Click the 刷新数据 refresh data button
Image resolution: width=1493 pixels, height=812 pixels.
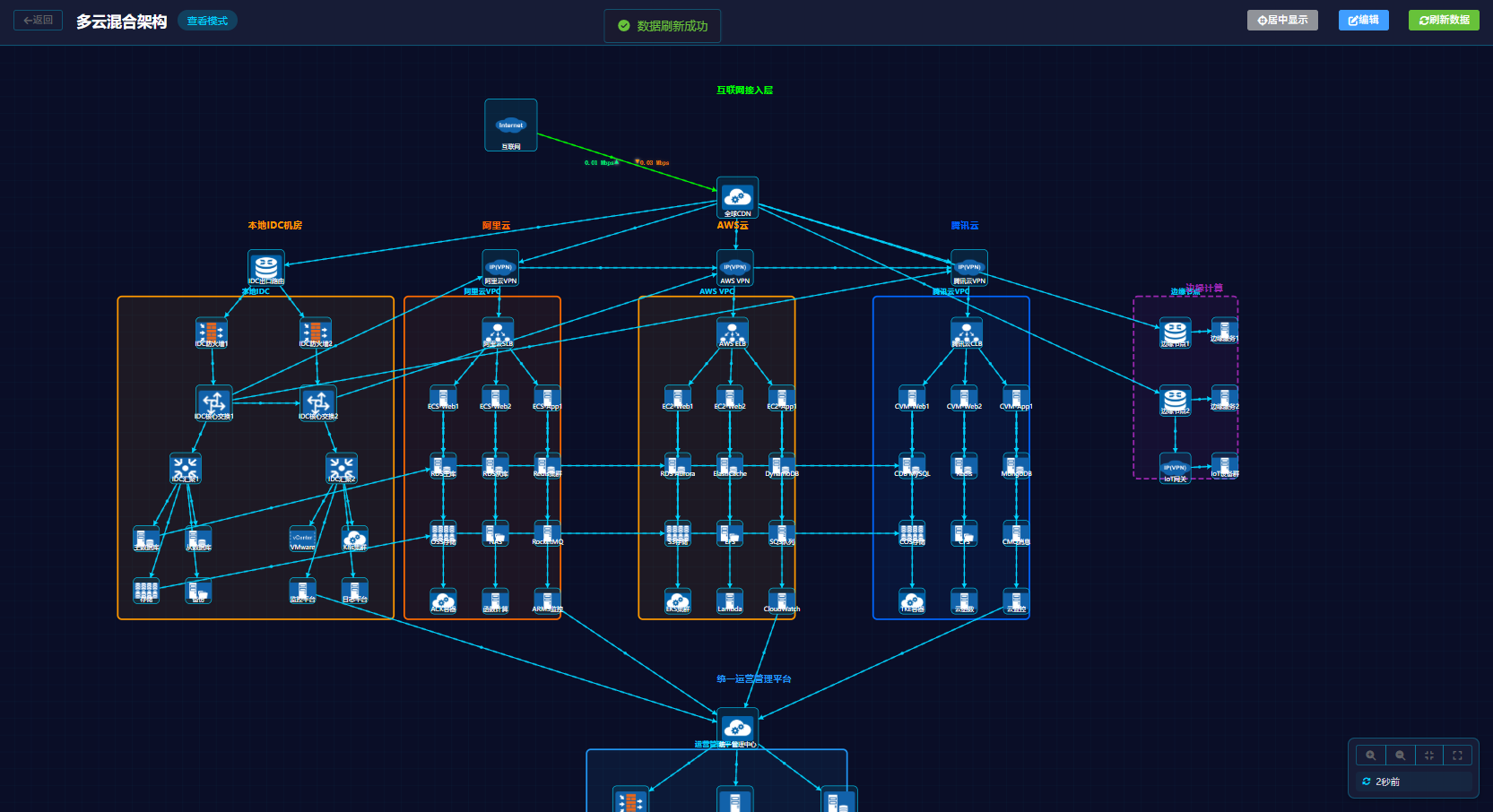click(x=1444, y=20)
